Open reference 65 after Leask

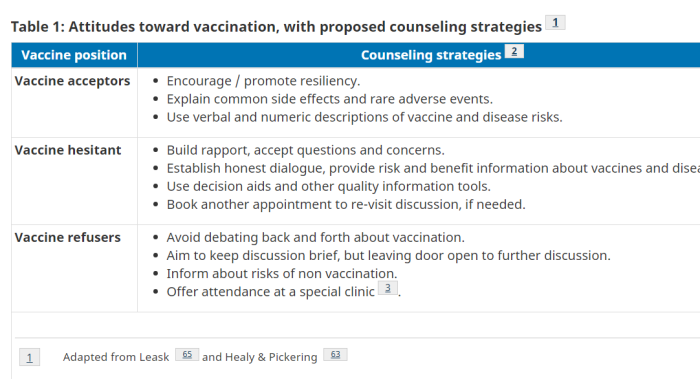coord(187,354)
